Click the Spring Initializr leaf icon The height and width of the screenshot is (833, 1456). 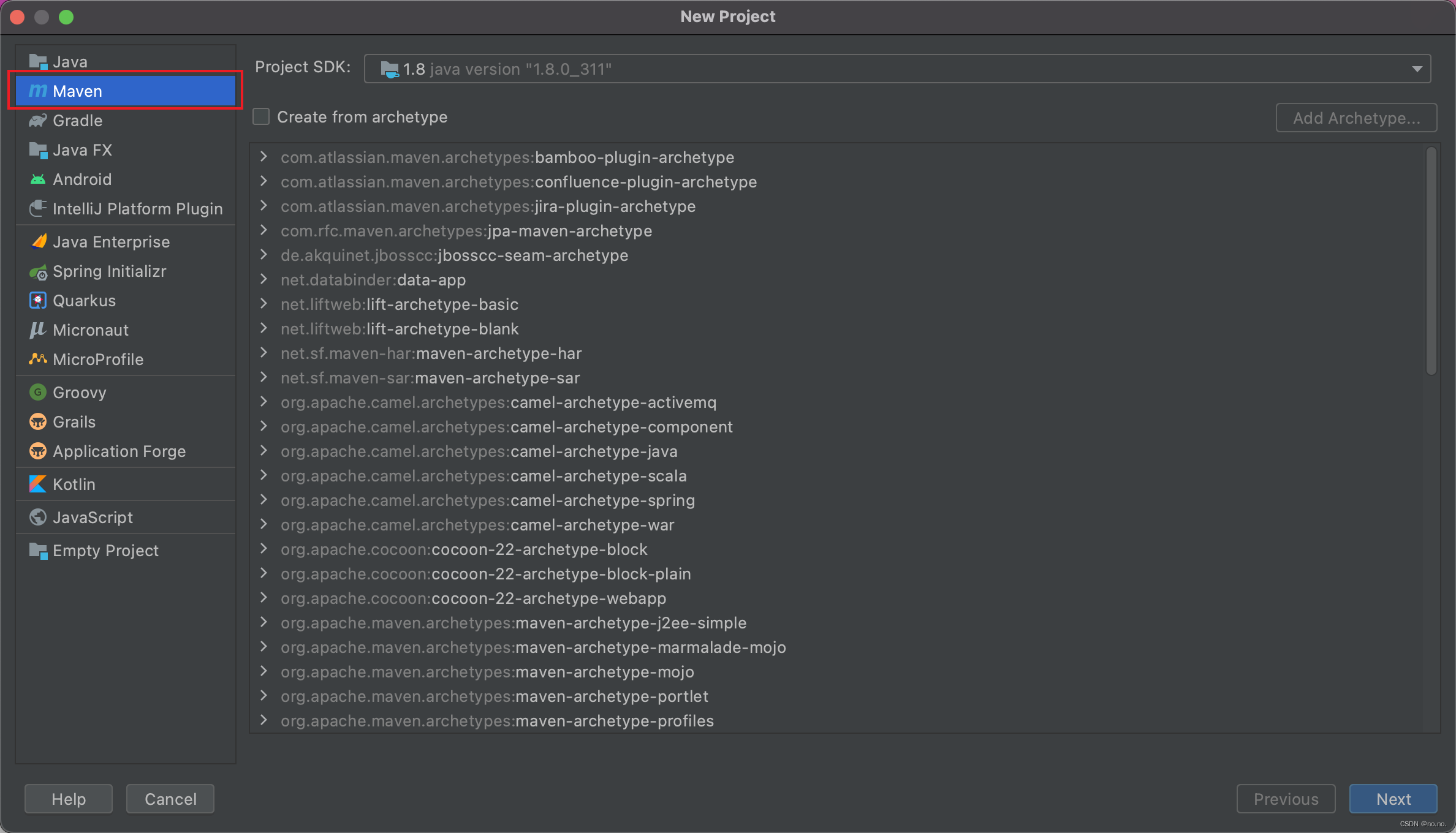pos(38,271)
